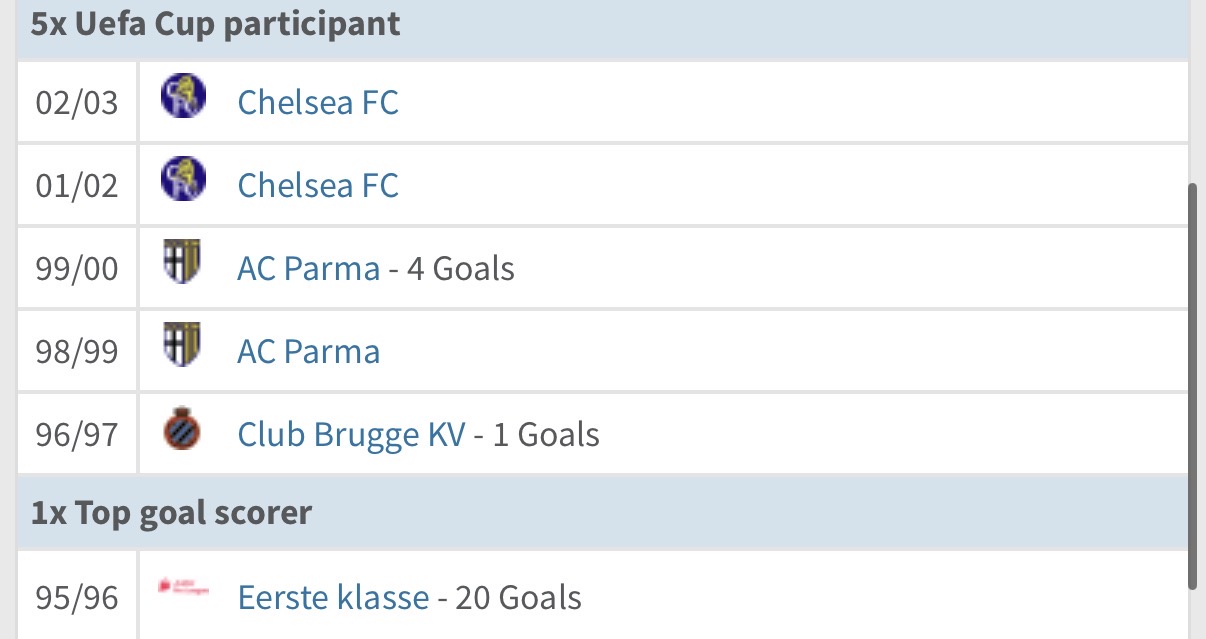Select the 99/00 season cell
Image resolution: width=1206 pixels, height=639 pixels.
click(x=77, y=268)
